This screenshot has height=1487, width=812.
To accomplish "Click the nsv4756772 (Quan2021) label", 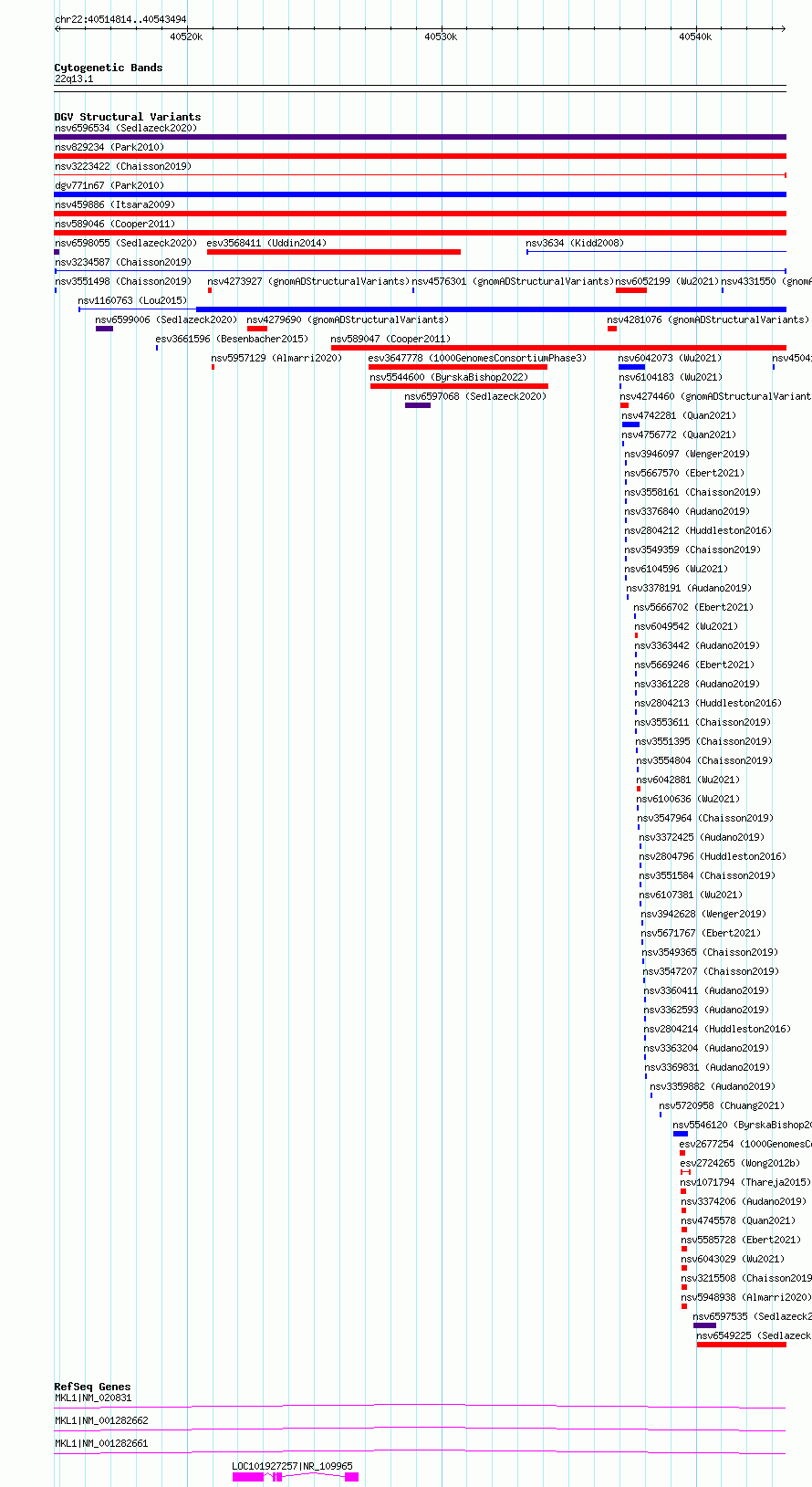I will [679, 435].
